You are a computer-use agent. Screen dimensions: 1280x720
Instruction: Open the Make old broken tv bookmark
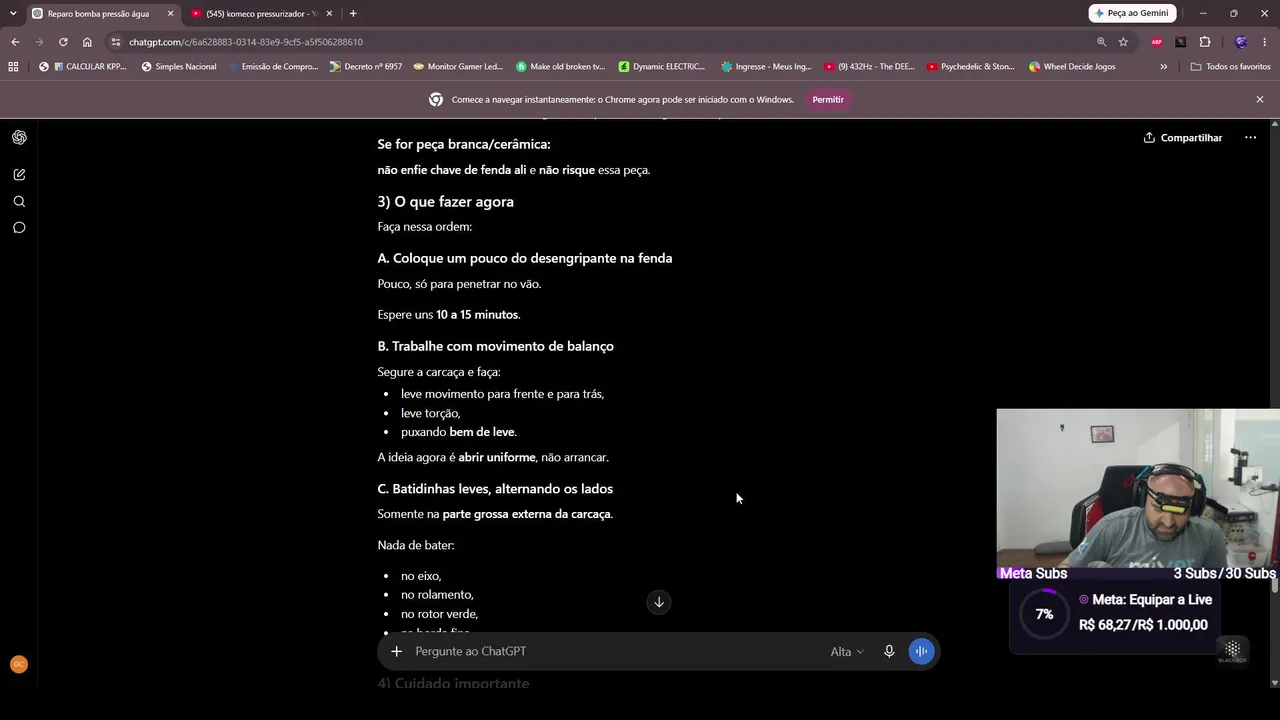coord(561,67)
